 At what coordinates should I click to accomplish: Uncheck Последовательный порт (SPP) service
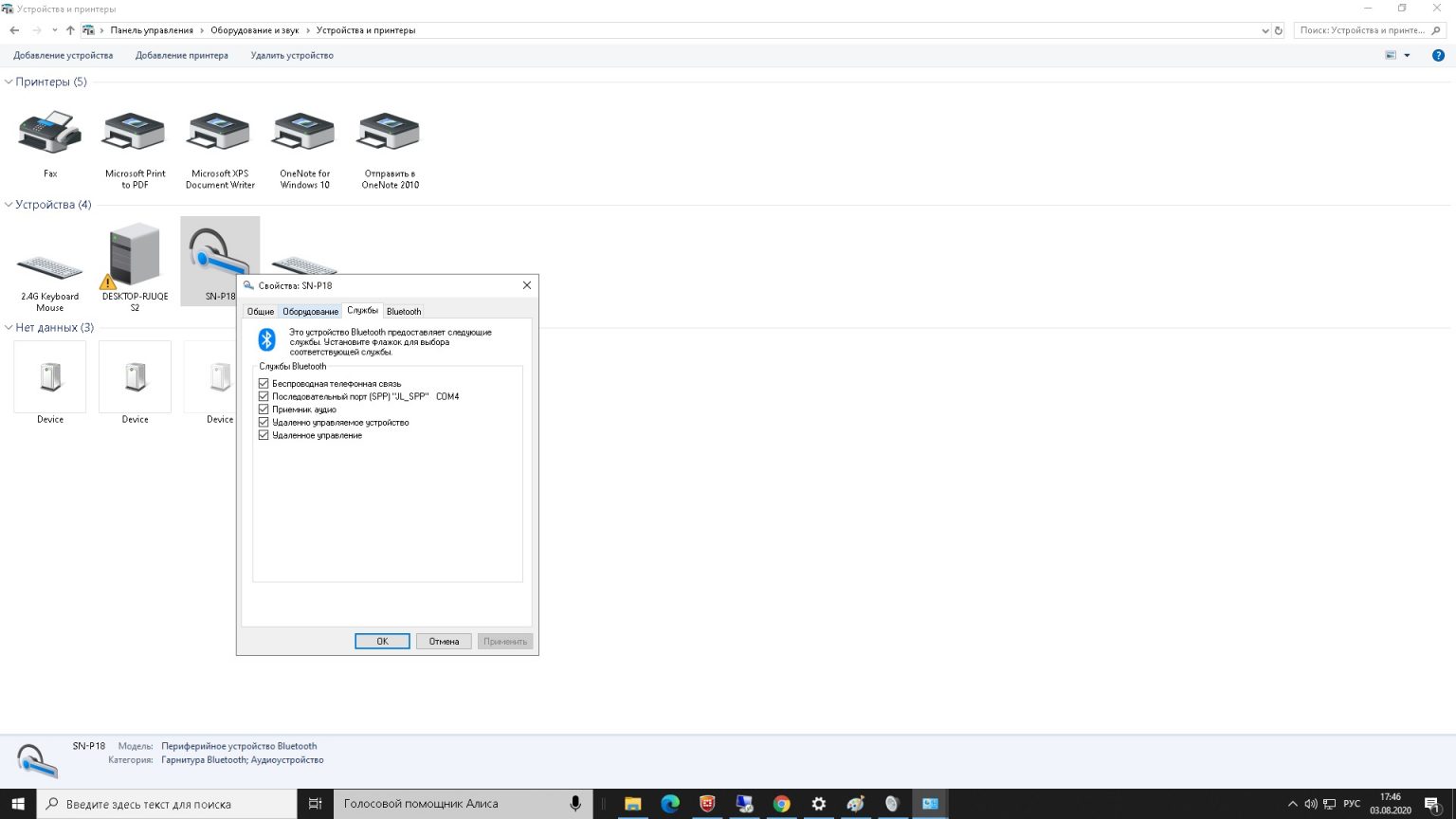264,396
